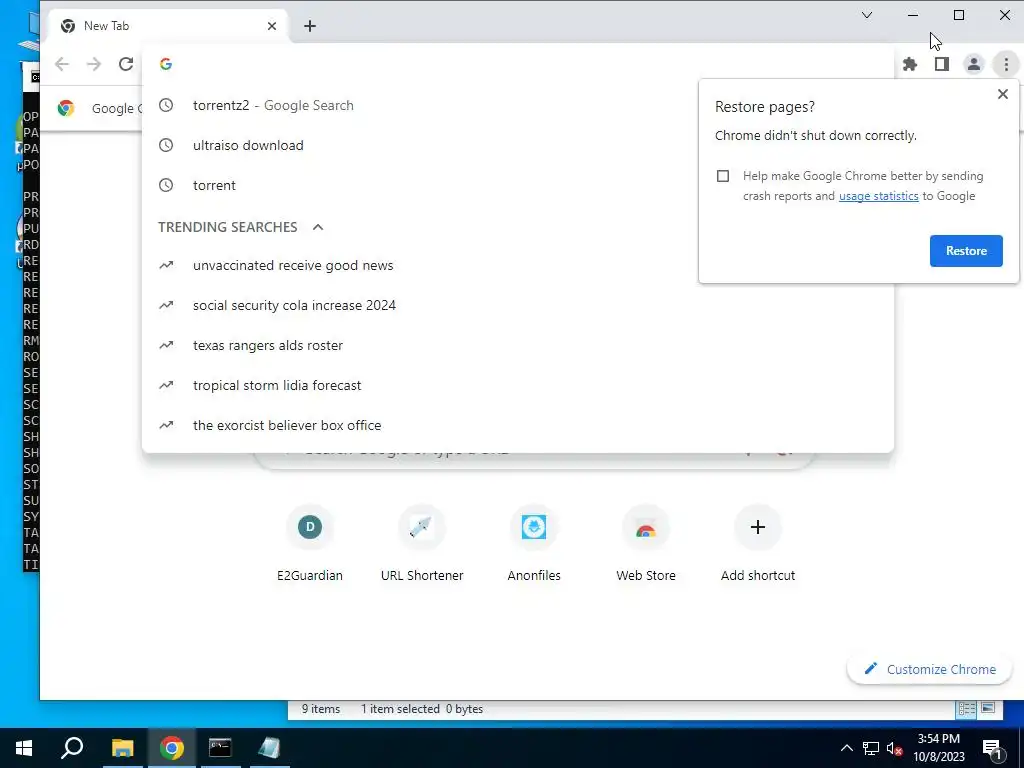Select the New Tab browser tab
1024x768 pixels.
168,26
